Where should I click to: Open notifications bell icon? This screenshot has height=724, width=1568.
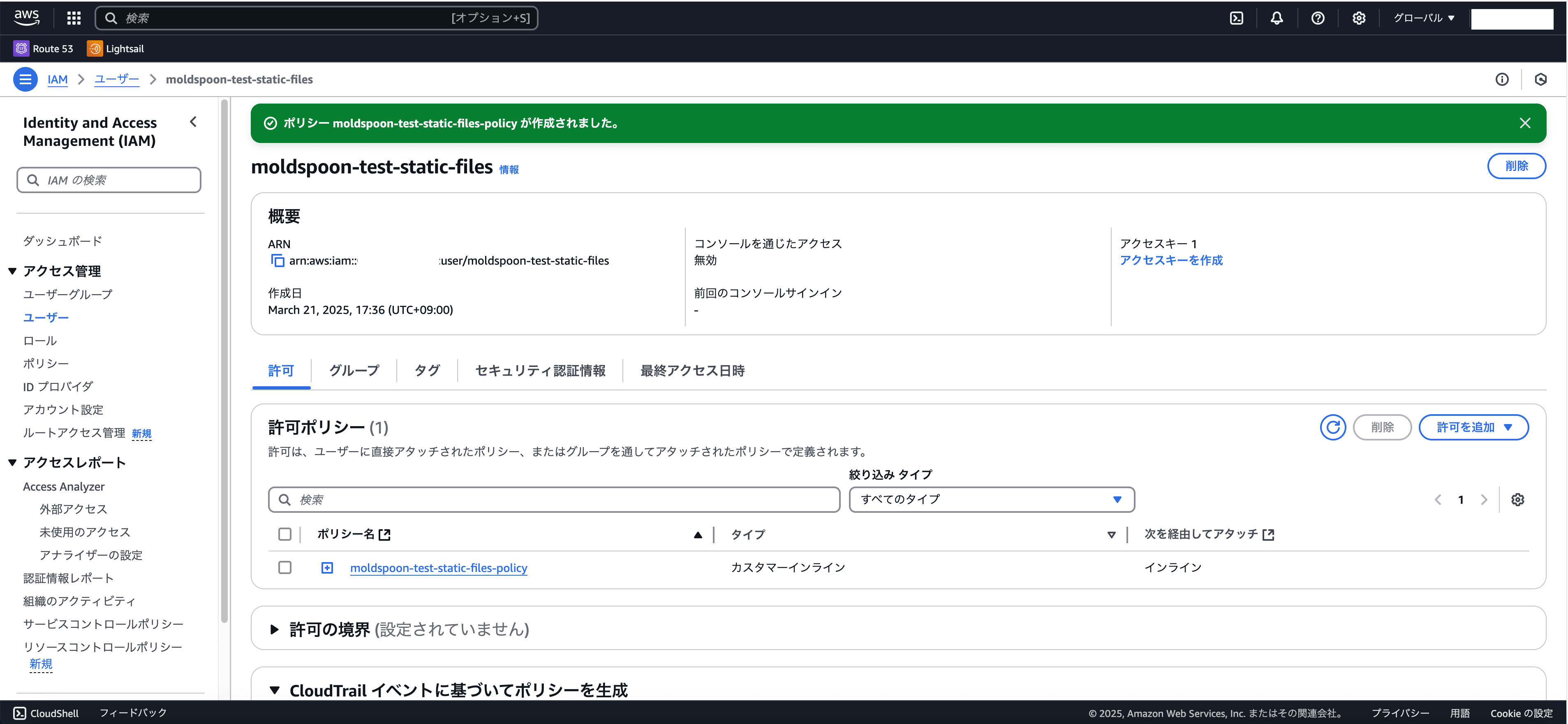[1277, 18]
